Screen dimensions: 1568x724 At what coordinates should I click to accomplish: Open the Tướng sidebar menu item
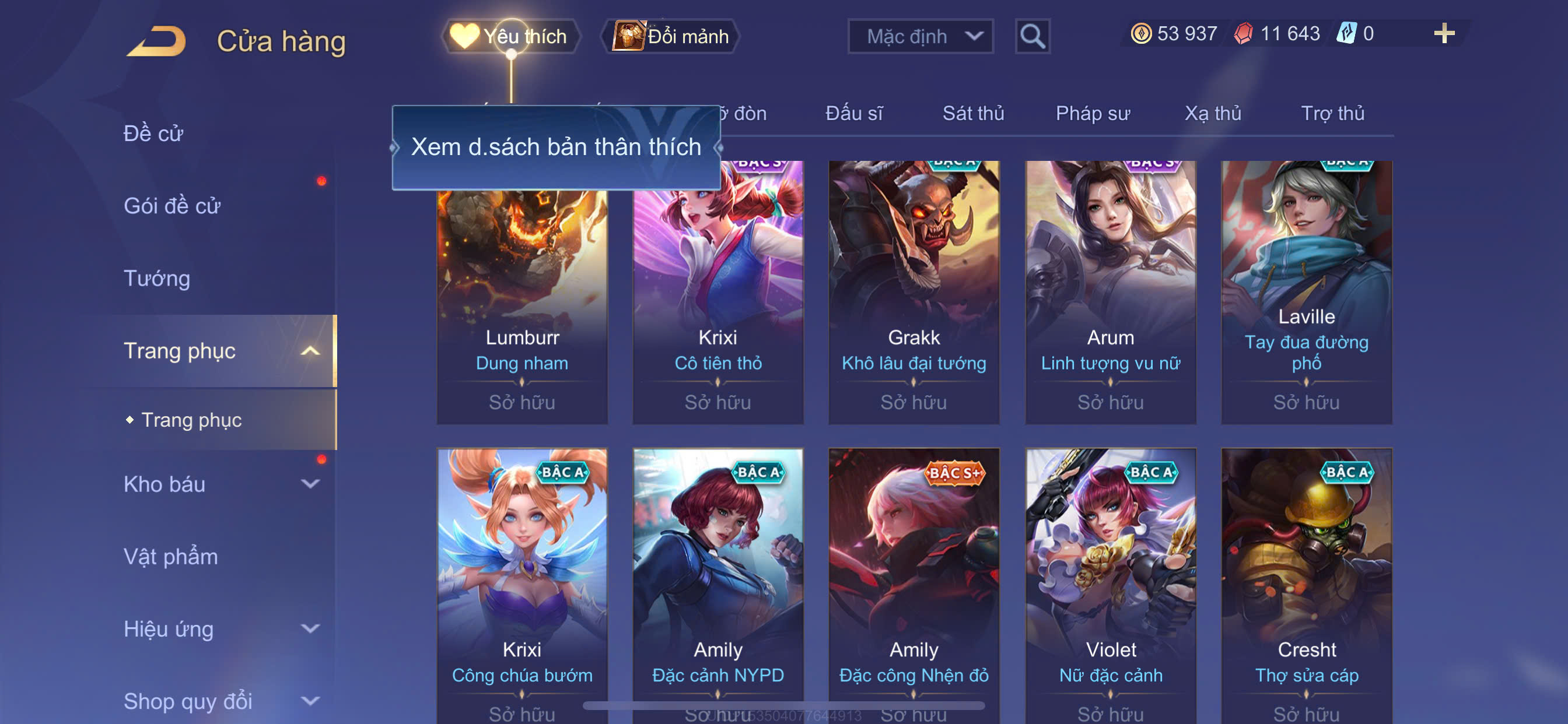tap(157, 279)
